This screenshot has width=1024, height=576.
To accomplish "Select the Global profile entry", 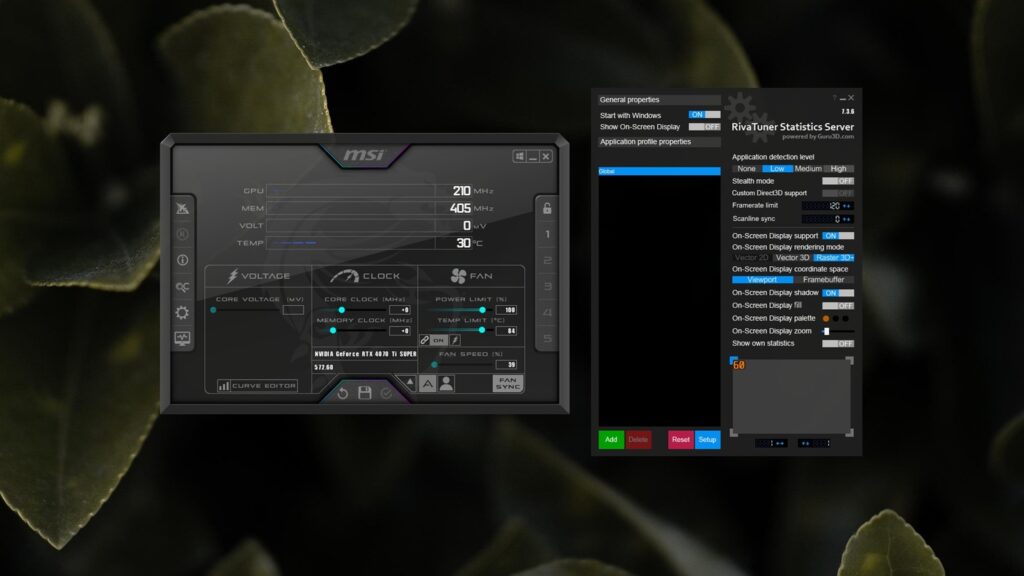I will pyautogui.click(x=660, y=171).
